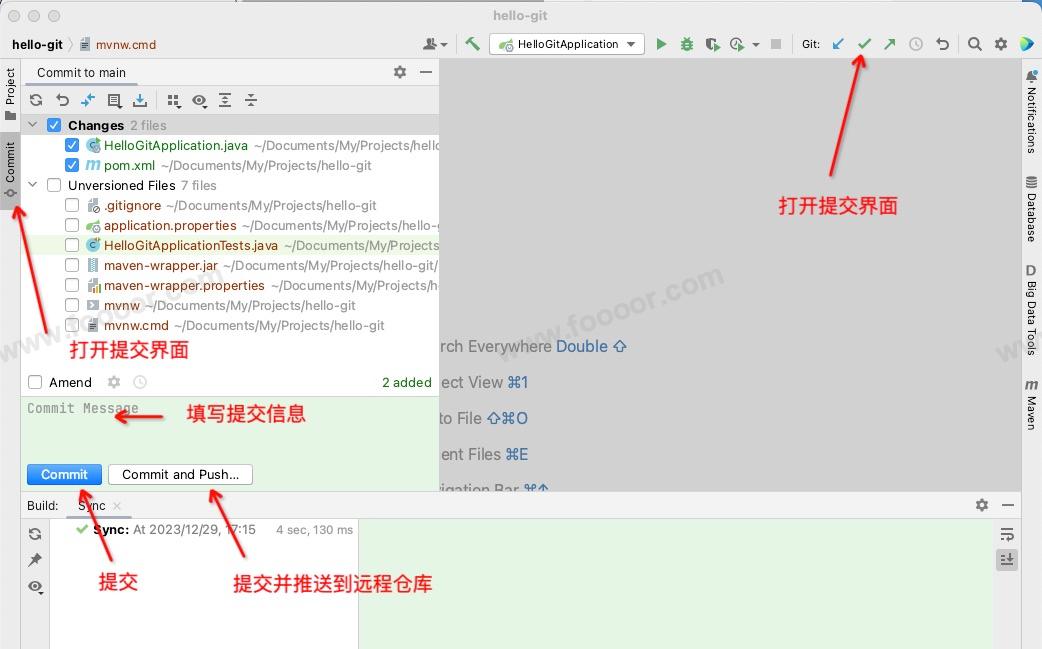Enable the Amend checkbox
Viewport: 1042px width, 649px height.
(x=36, y=382)
